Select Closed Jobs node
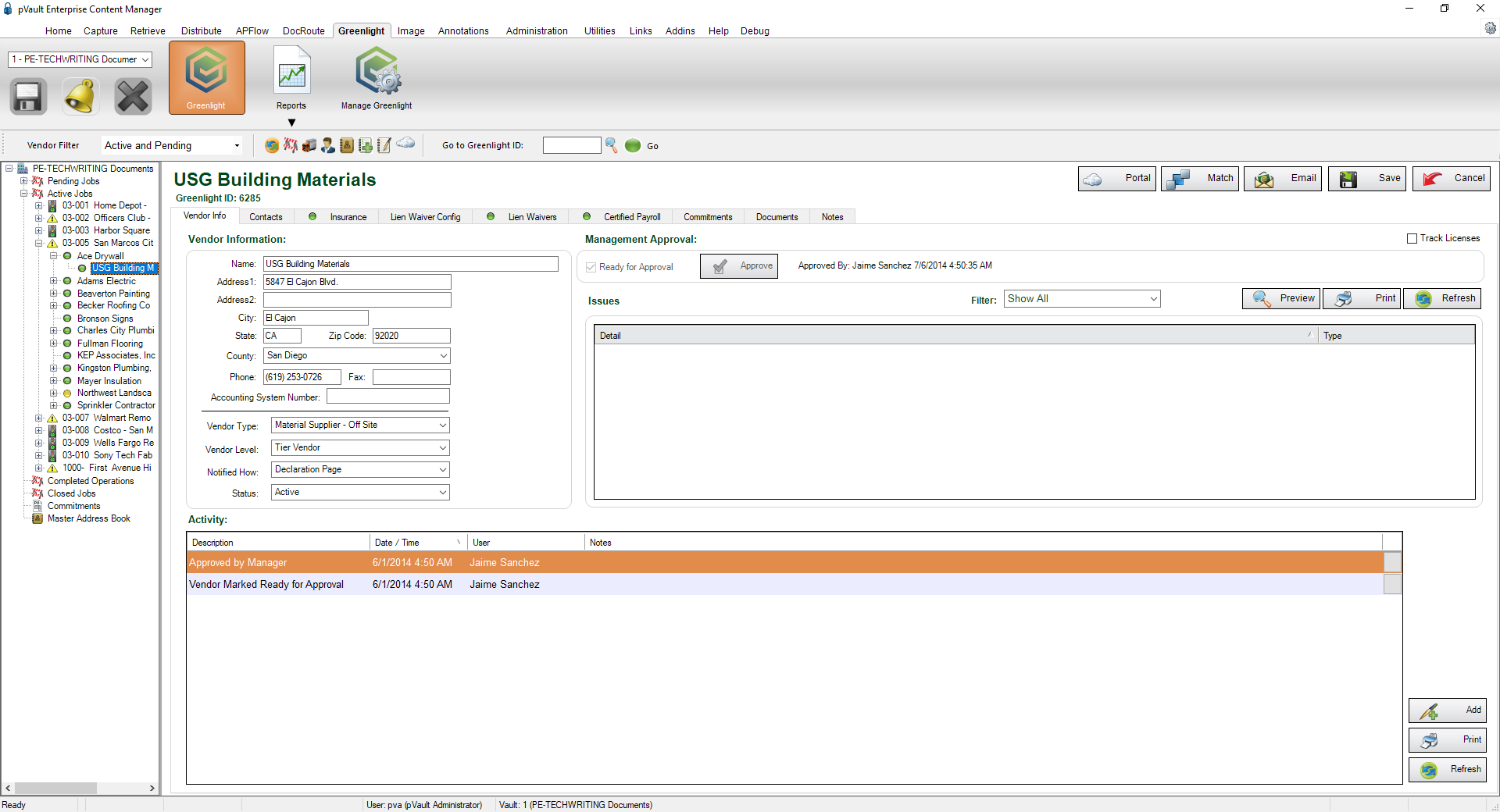Viewport: 1500px width, 812px height. [71, 493]
